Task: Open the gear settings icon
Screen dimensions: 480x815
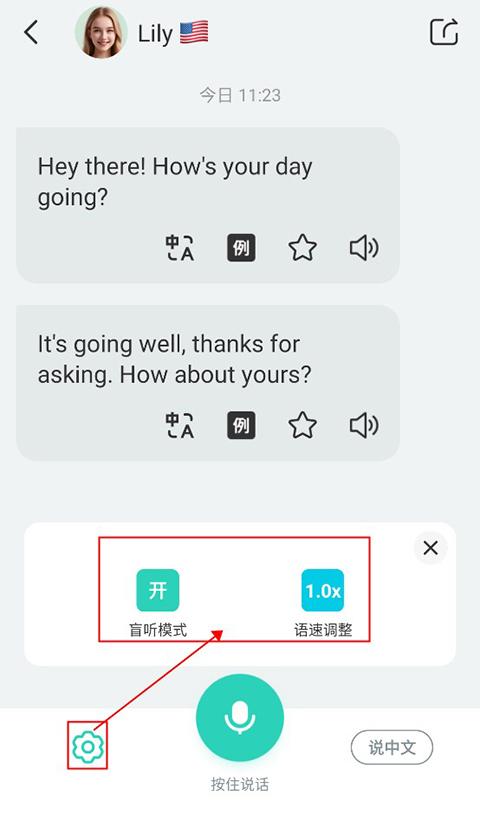Action: tap(88, 746)
